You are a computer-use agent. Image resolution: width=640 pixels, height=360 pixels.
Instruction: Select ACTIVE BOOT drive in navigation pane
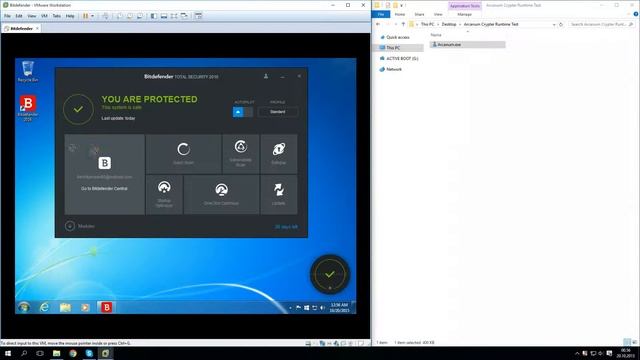point(402,58)
